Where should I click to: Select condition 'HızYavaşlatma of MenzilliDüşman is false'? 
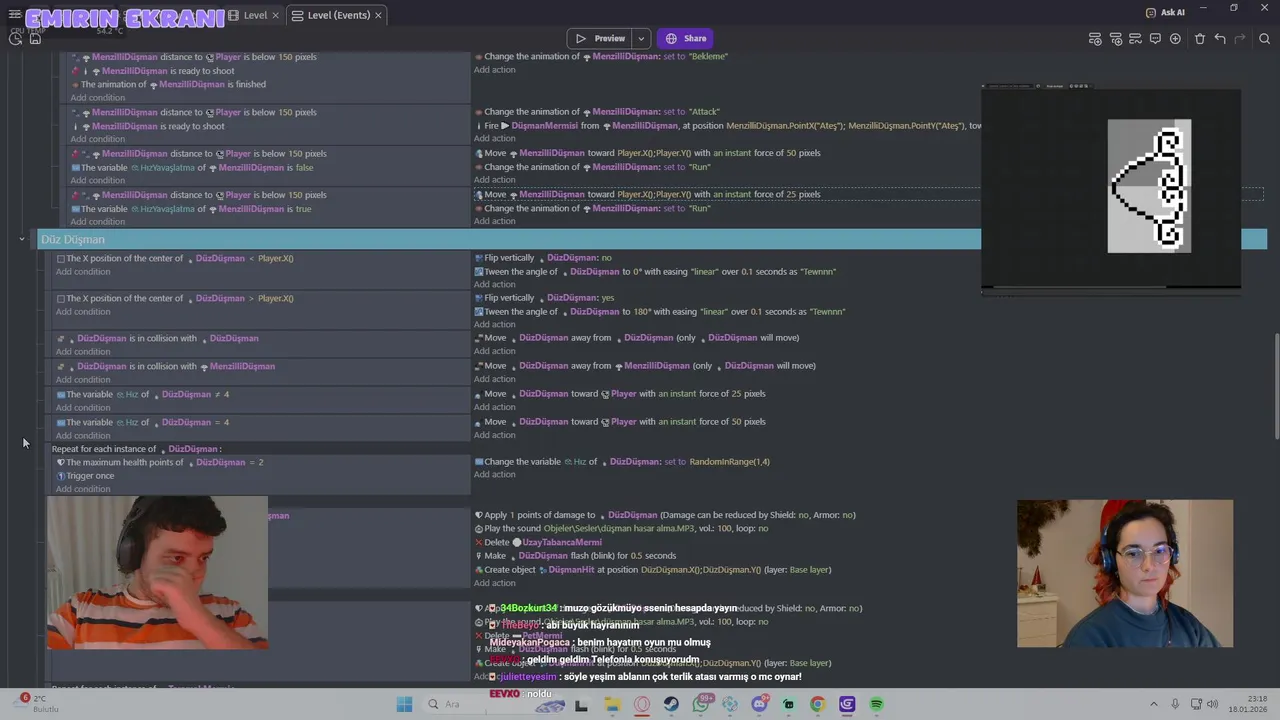click(192, 167)
